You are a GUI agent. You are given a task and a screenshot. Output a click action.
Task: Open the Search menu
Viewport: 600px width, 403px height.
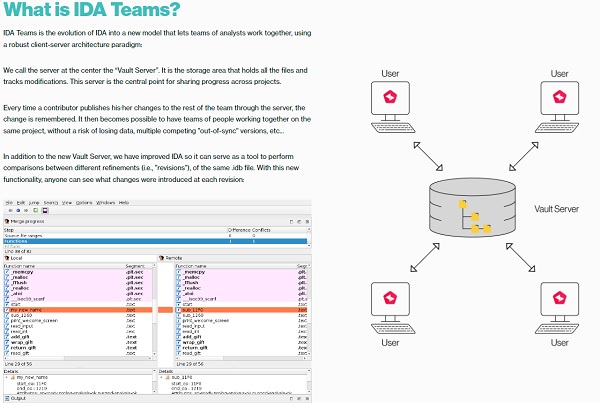pyautogui.click(x=51, y=202)
